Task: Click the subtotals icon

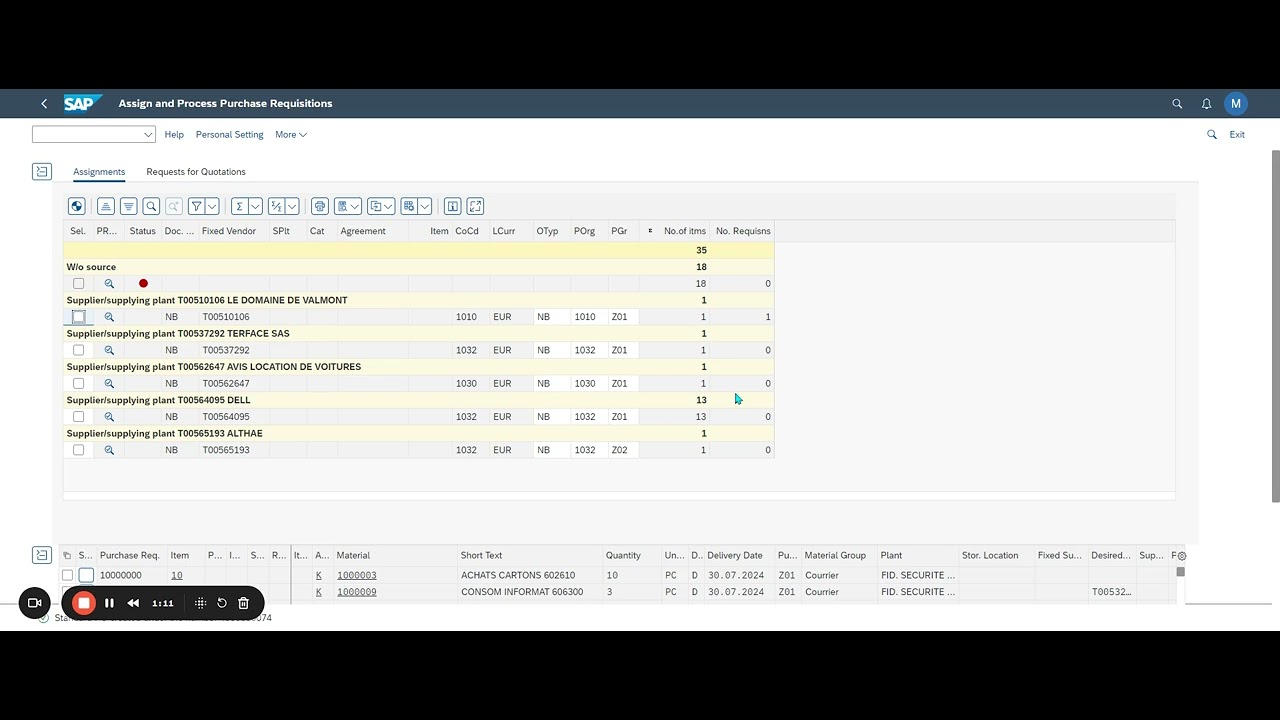Action: (277, 206)
